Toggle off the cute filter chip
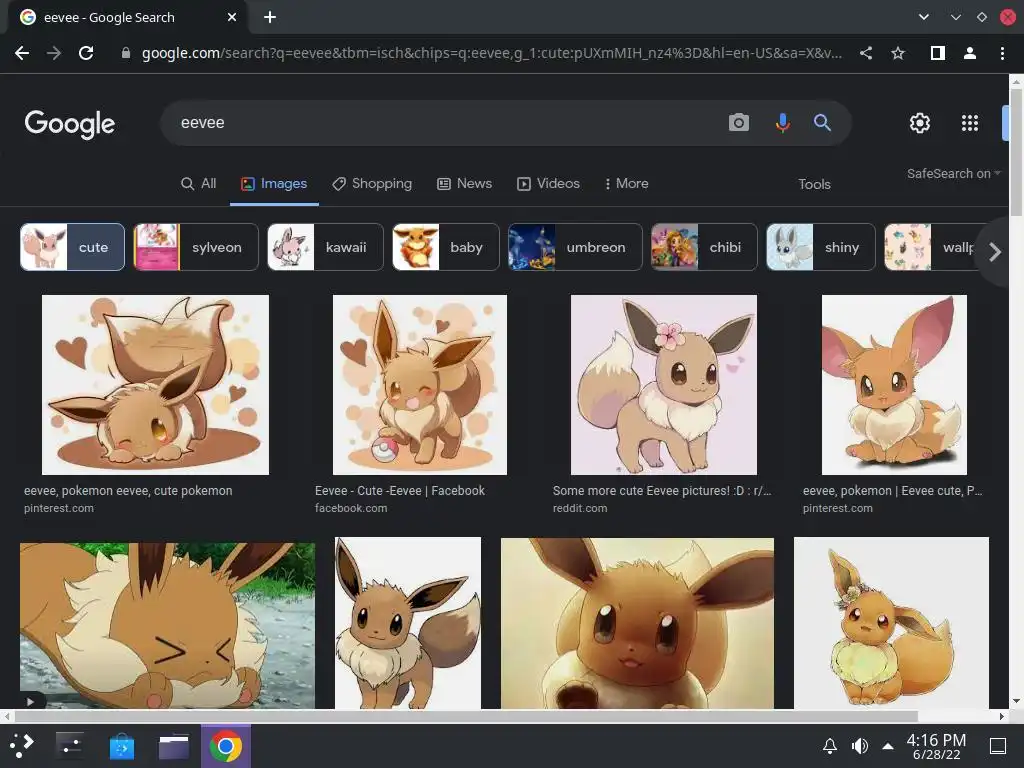Viewport: 1024px width, 768px height. (72, 247)
